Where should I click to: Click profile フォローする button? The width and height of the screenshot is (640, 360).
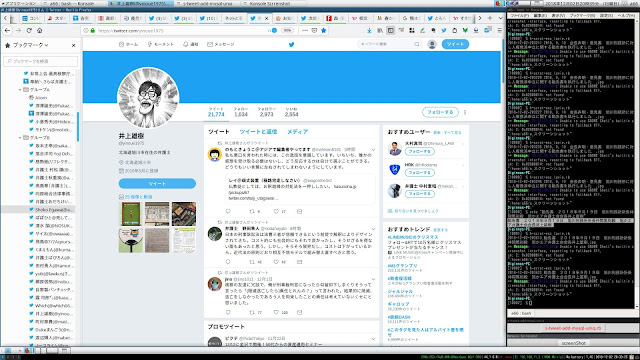440,112
